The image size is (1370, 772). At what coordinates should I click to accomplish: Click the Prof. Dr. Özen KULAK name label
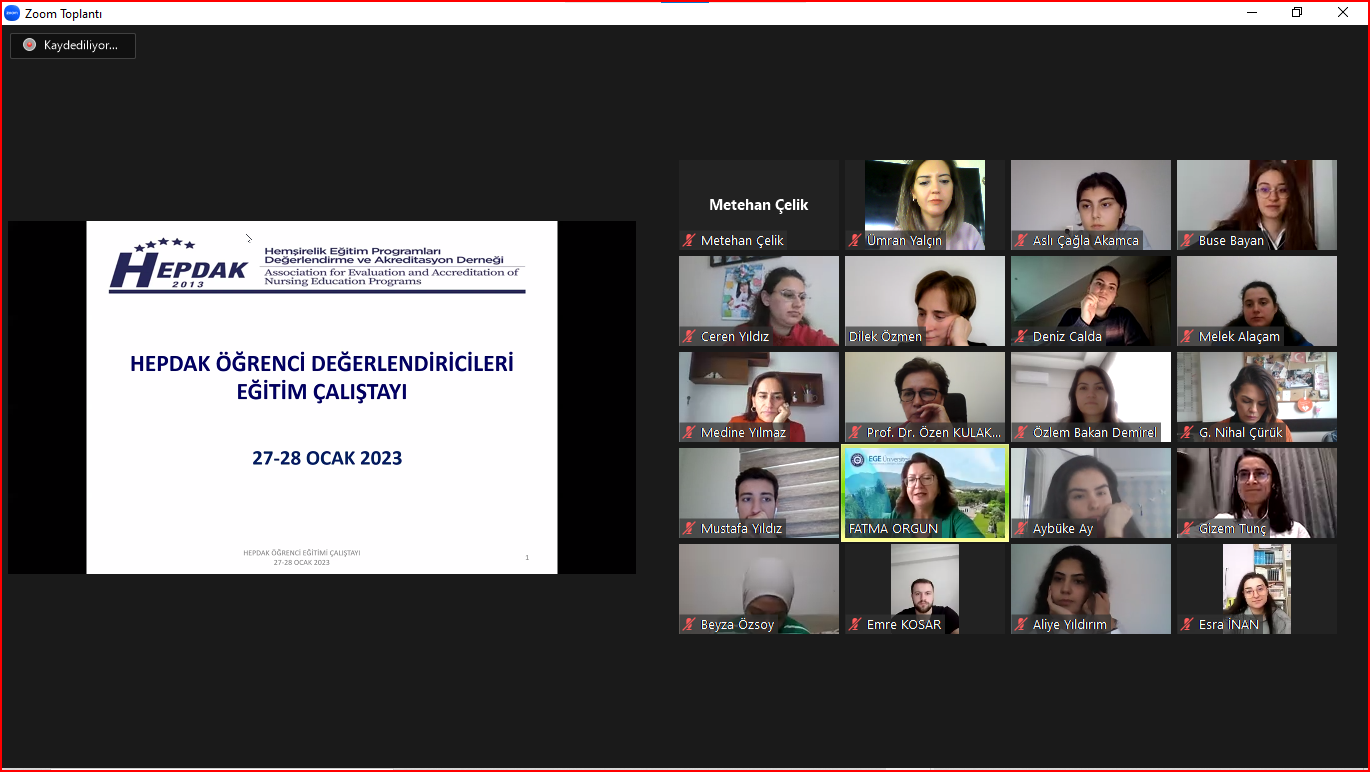(932, 433)
